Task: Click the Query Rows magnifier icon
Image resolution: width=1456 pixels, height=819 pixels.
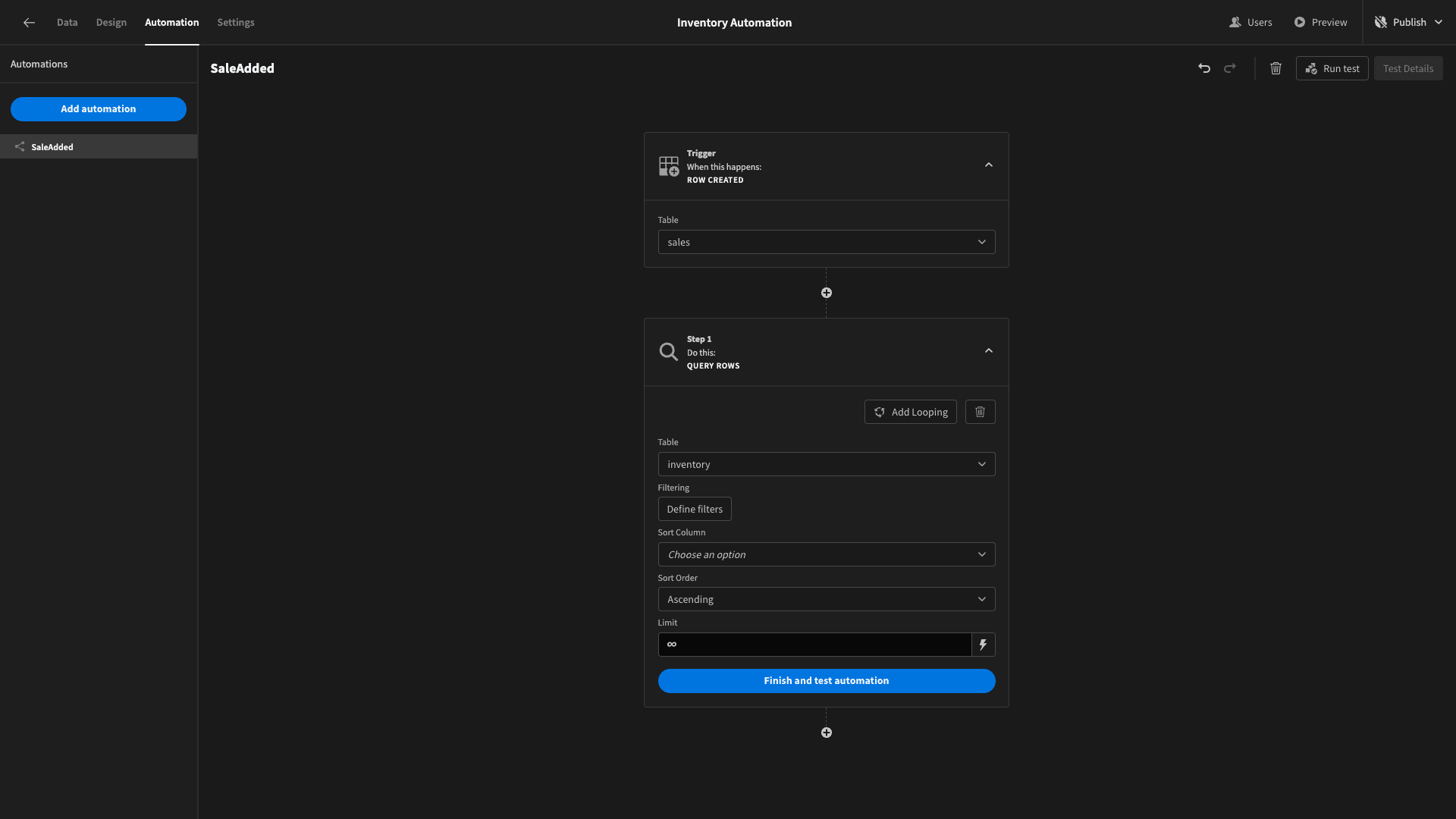Action: coord(668,352)
